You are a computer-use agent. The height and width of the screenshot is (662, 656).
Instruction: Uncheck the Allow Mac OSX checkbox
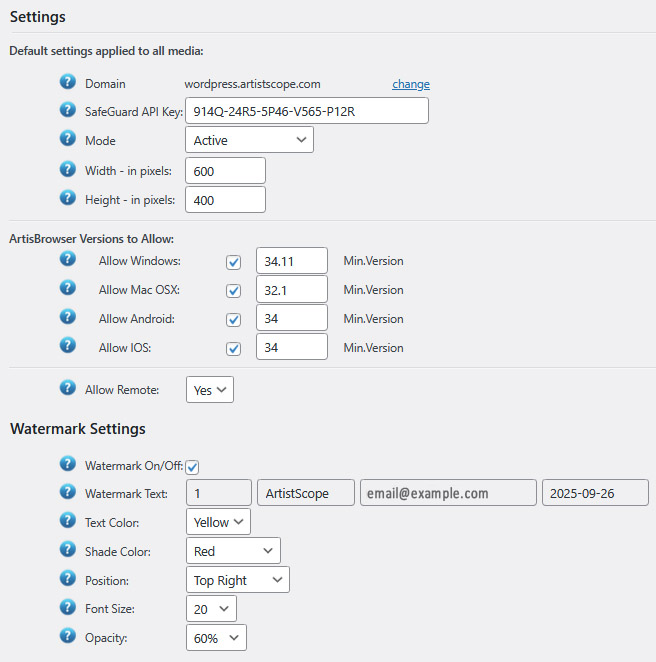coord(233,291)
